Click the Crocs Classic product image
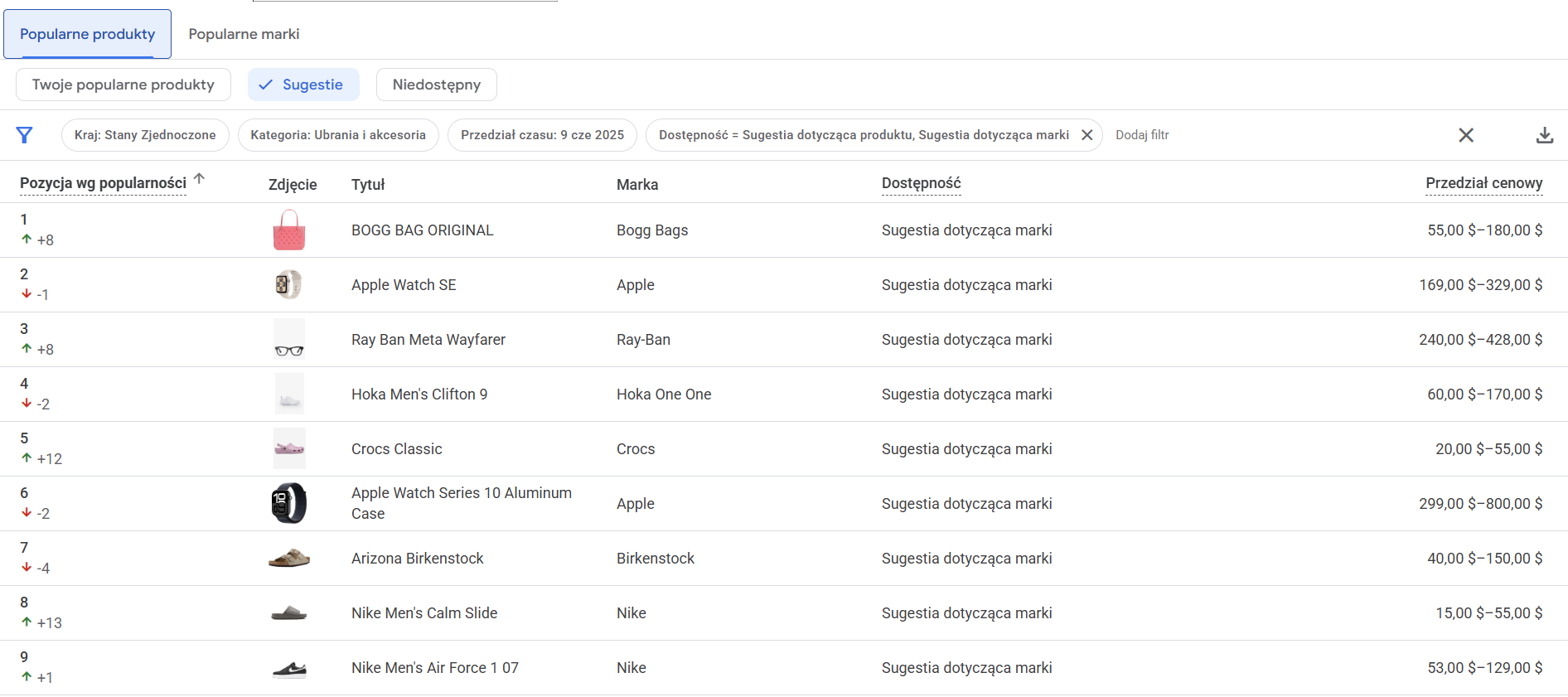The width and height of the screenshot is (1568, 697). tap(288, 449)
